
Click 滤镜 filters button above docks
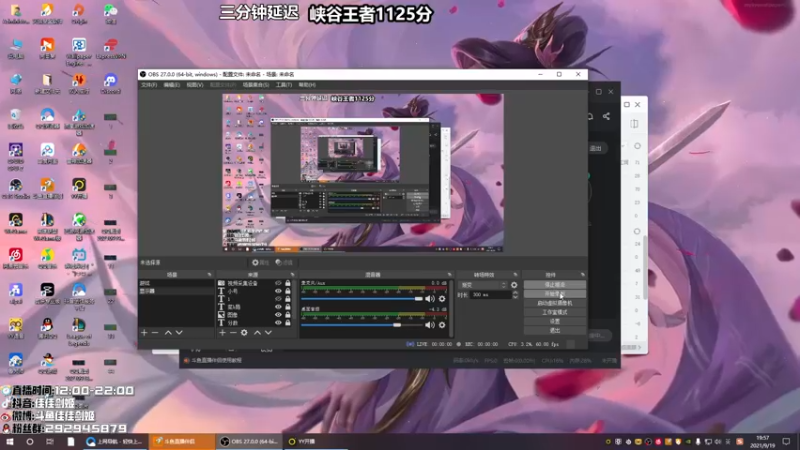point(284,262)
